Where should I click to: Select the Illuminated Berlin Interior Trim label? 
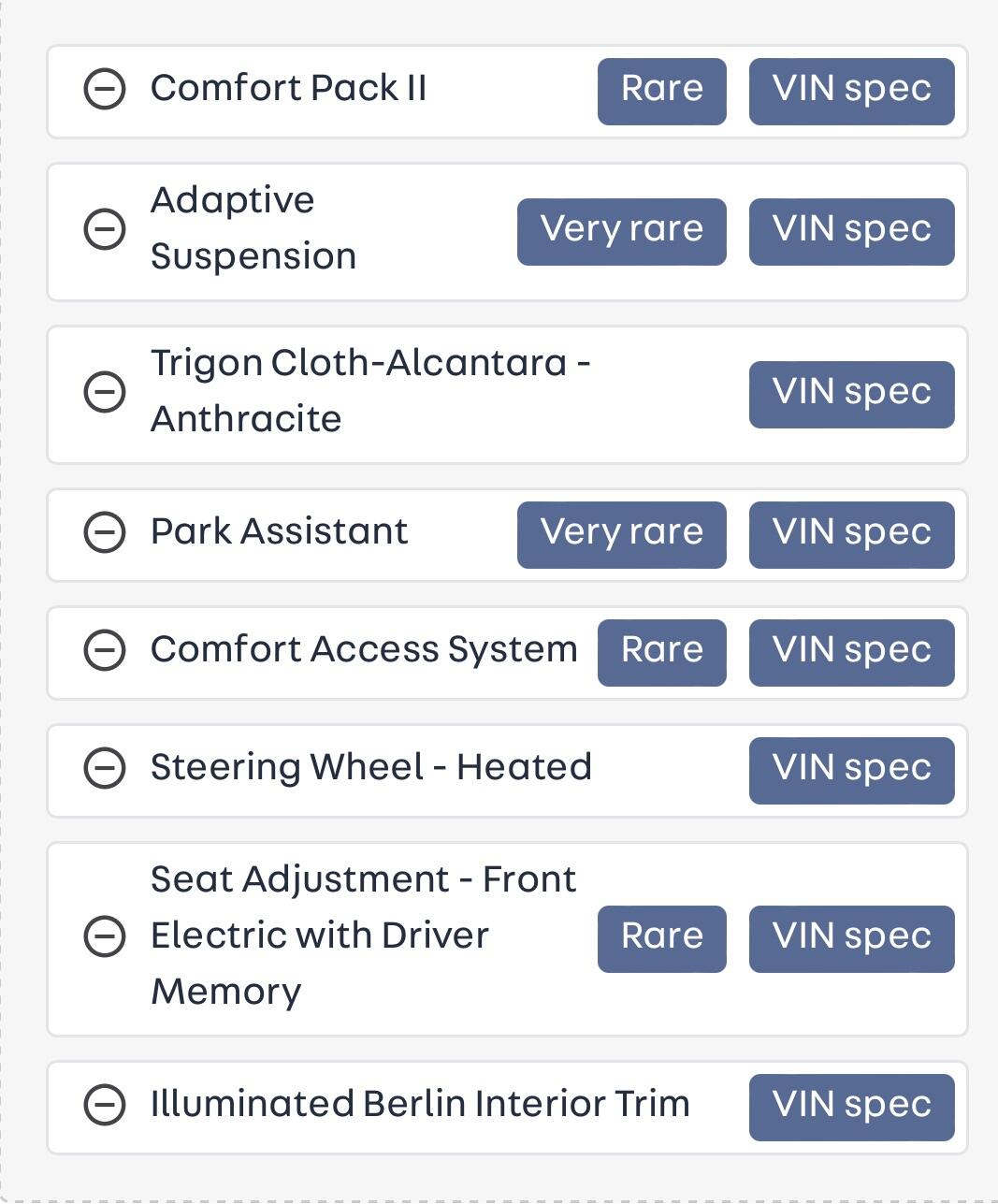pos(420,1105)
